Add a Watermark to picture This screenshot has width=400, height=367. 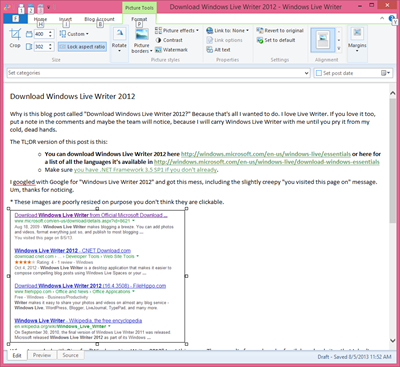(172, 50)
